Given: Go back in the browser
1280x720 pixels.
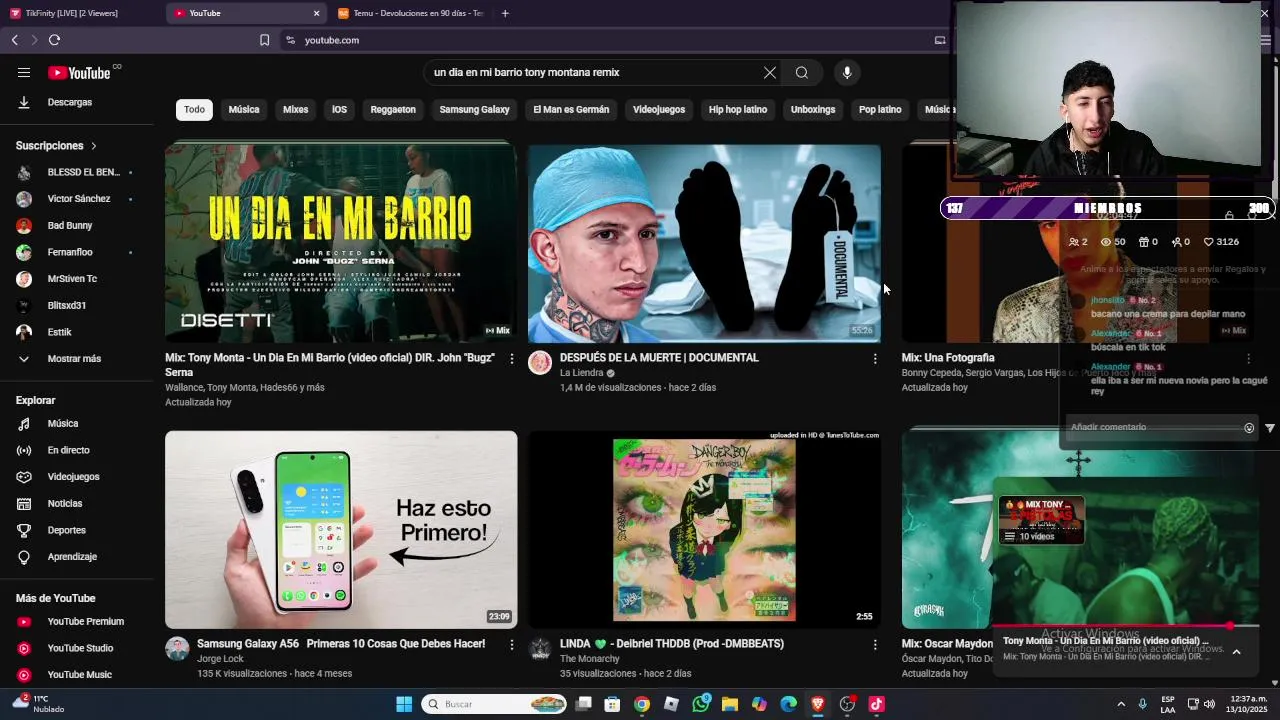Looking at the screenshot, I should [14, 40].
